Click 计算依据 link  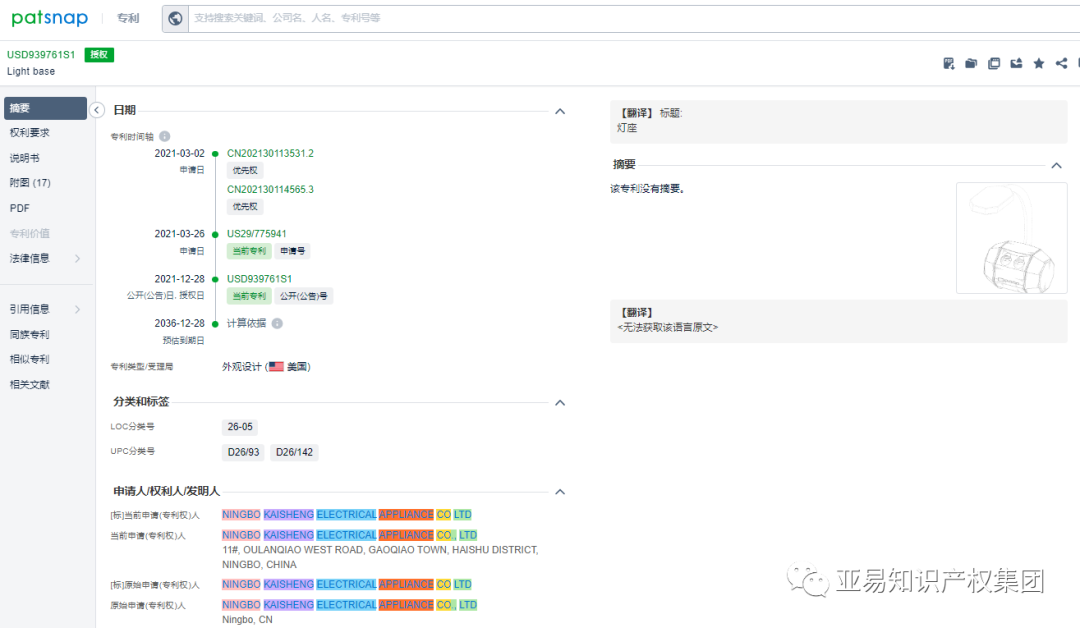(246, 324)
